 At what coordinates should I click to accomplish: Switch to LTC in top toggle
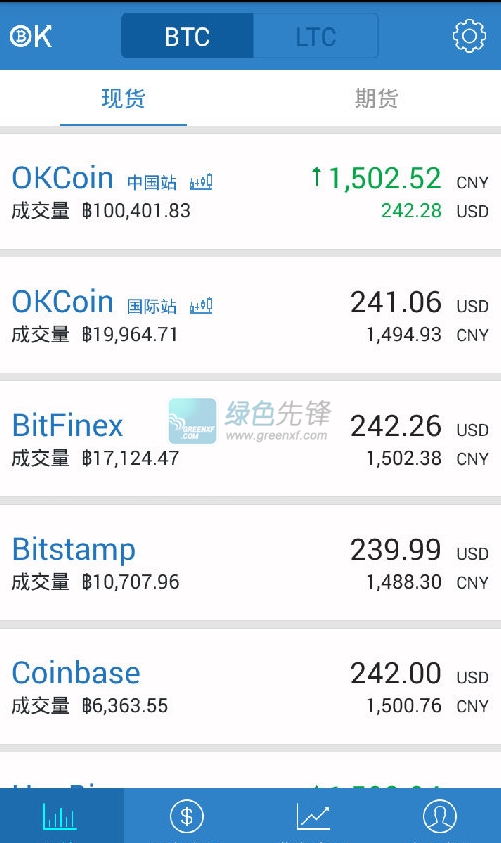[x=316, y=36]
